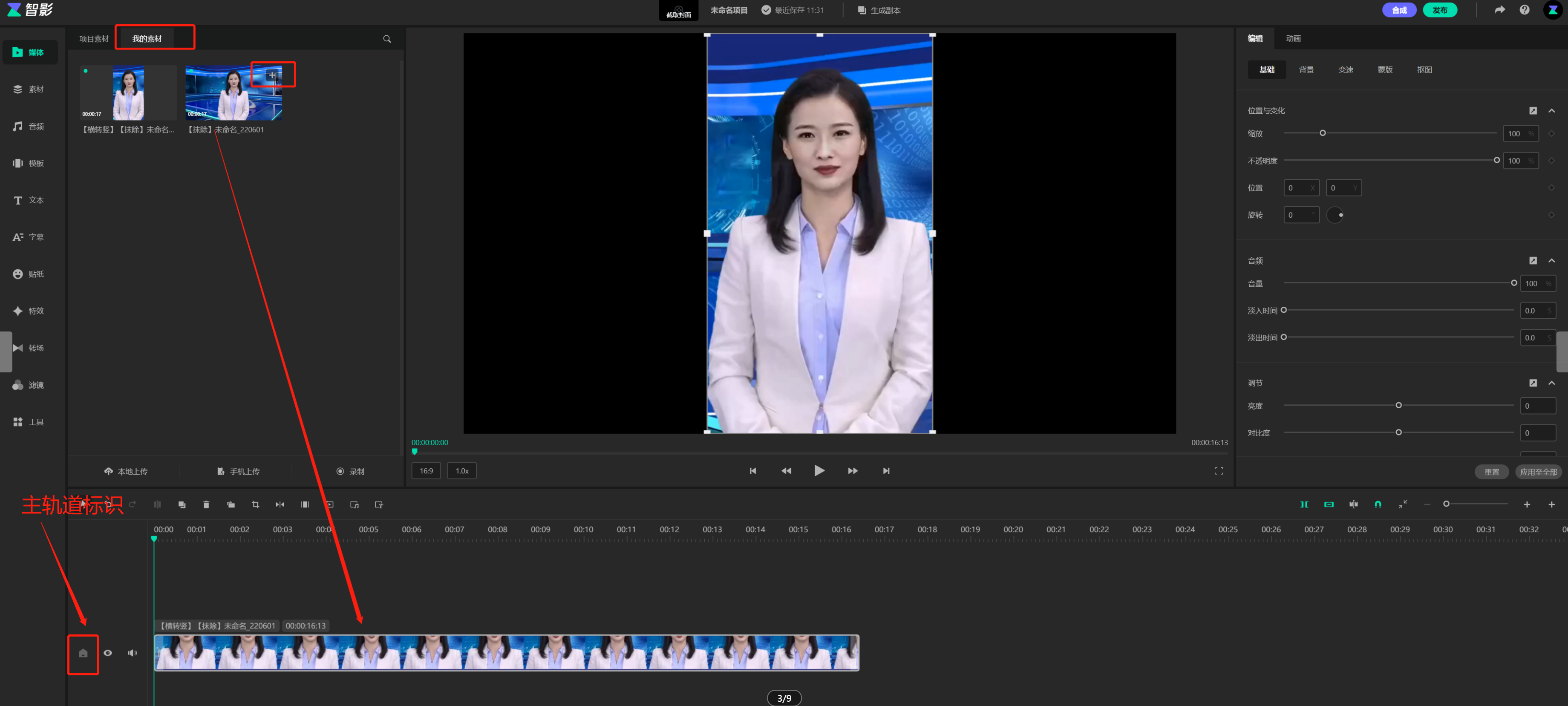Collapse the 位置与变化 section chevron
The image size is (1568, 706).
point(1551,111)
